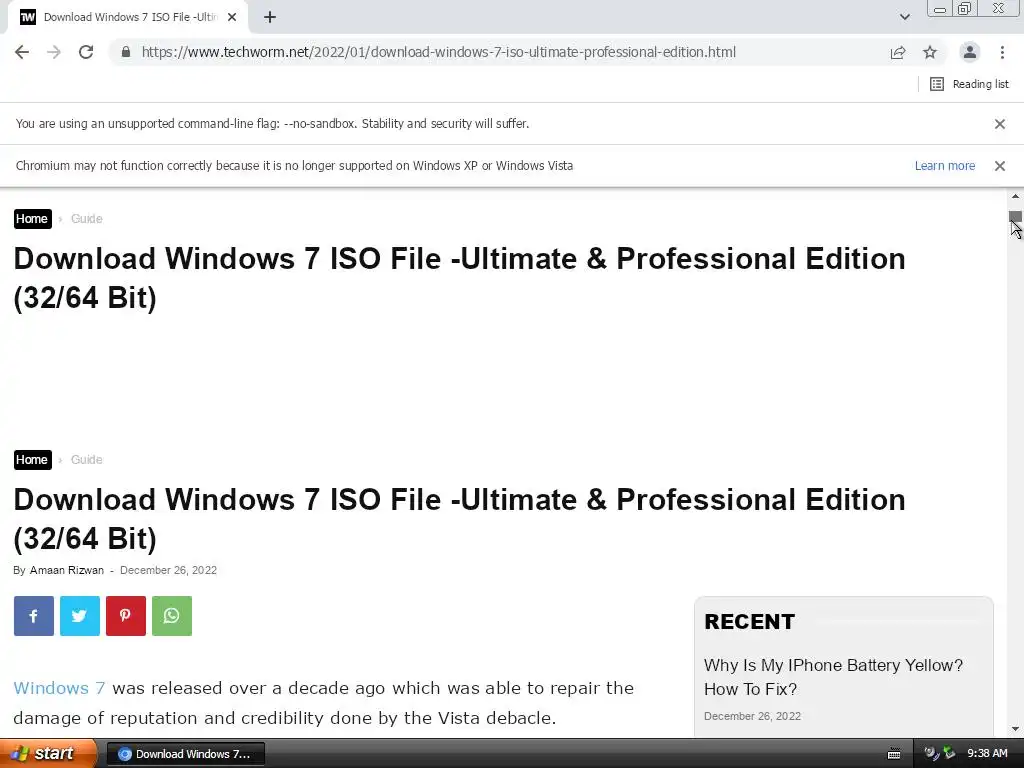
Task: Click the 9:38 AM taskbar clock
Action: (987, 754)
